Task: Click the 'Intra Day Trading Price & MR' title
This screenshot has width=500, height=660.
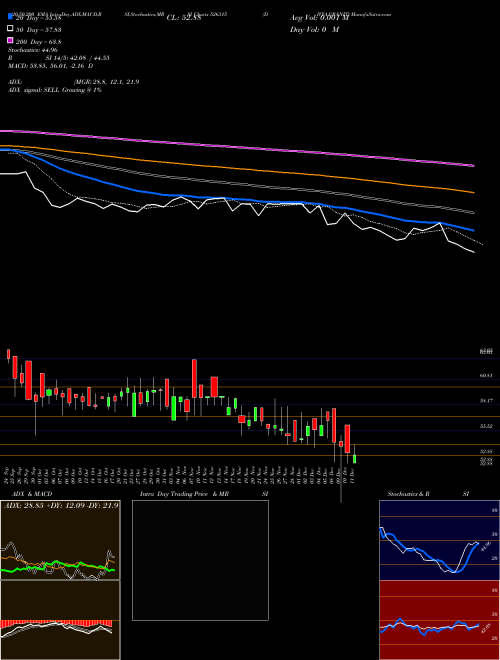Action: pyautogui.click(x=184, y=494)
